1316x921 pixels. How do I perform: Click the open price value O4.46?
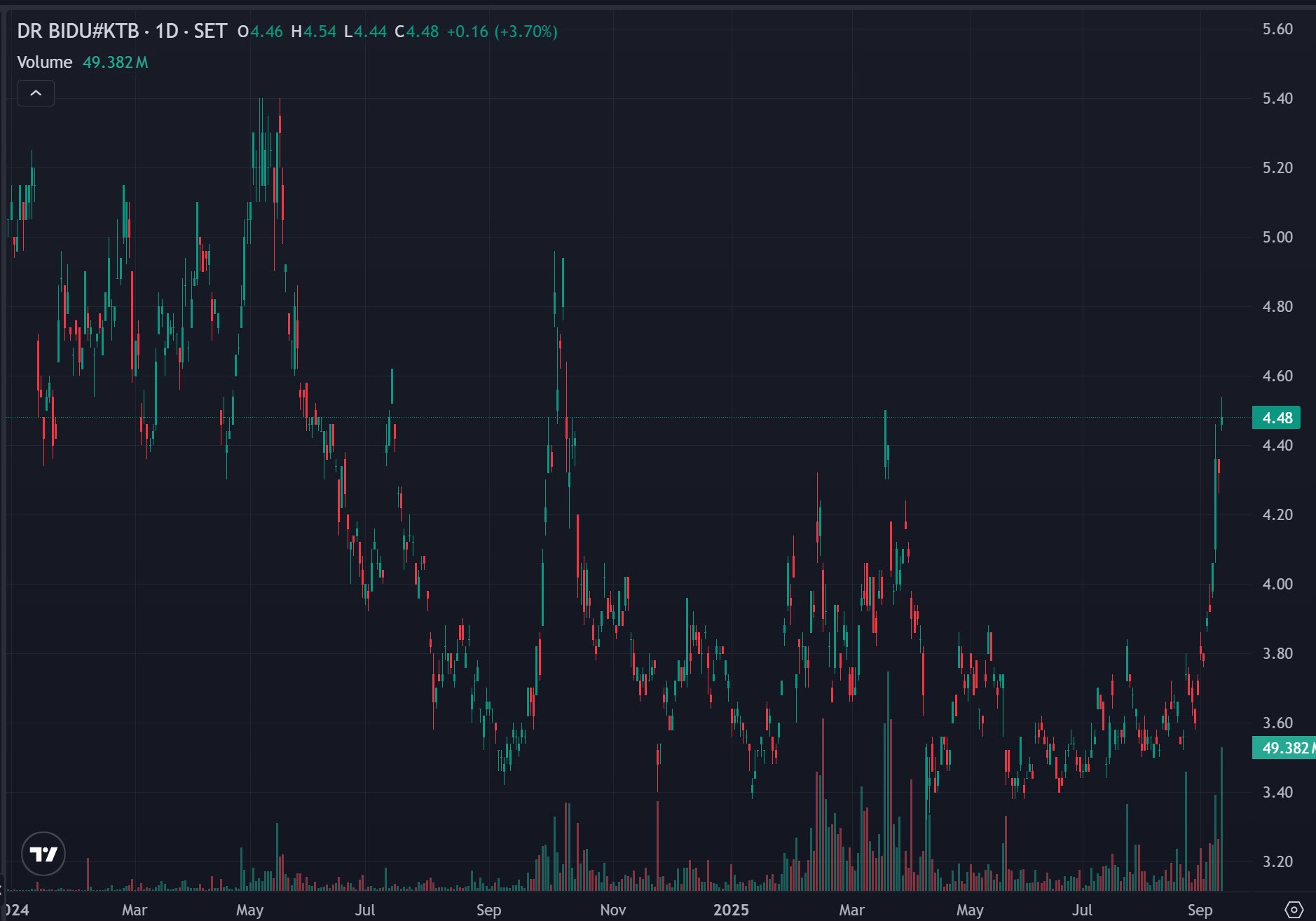260,32
